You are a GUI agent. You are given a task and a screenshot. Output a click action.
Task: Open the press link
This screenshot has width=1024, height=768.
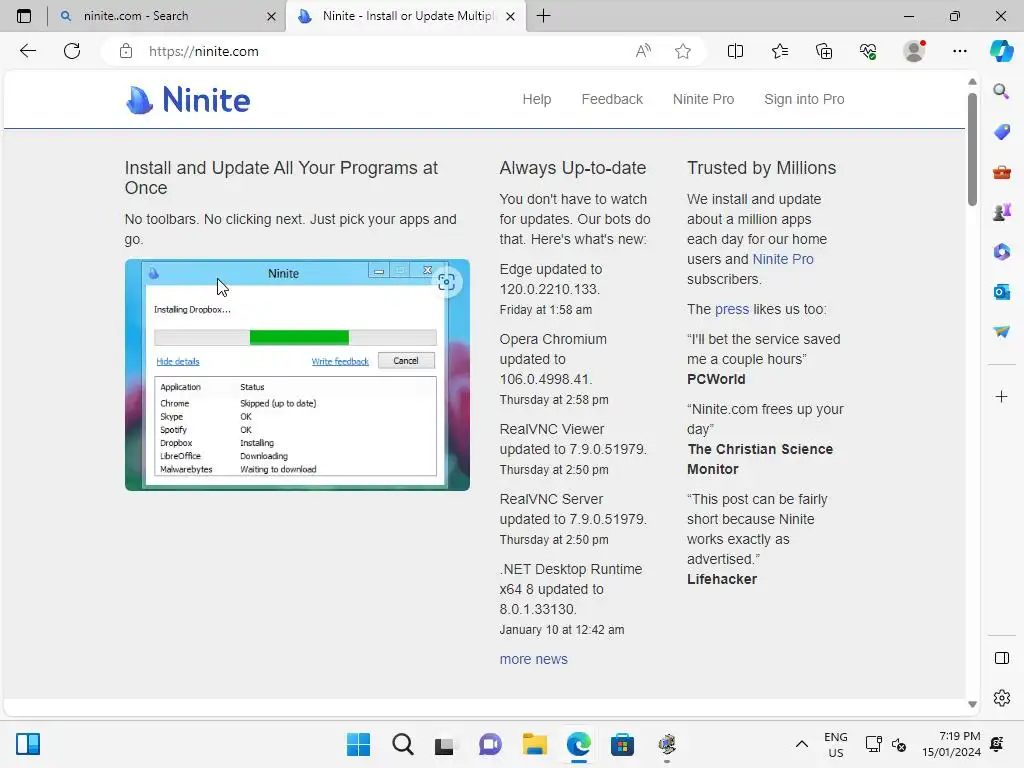732,309
